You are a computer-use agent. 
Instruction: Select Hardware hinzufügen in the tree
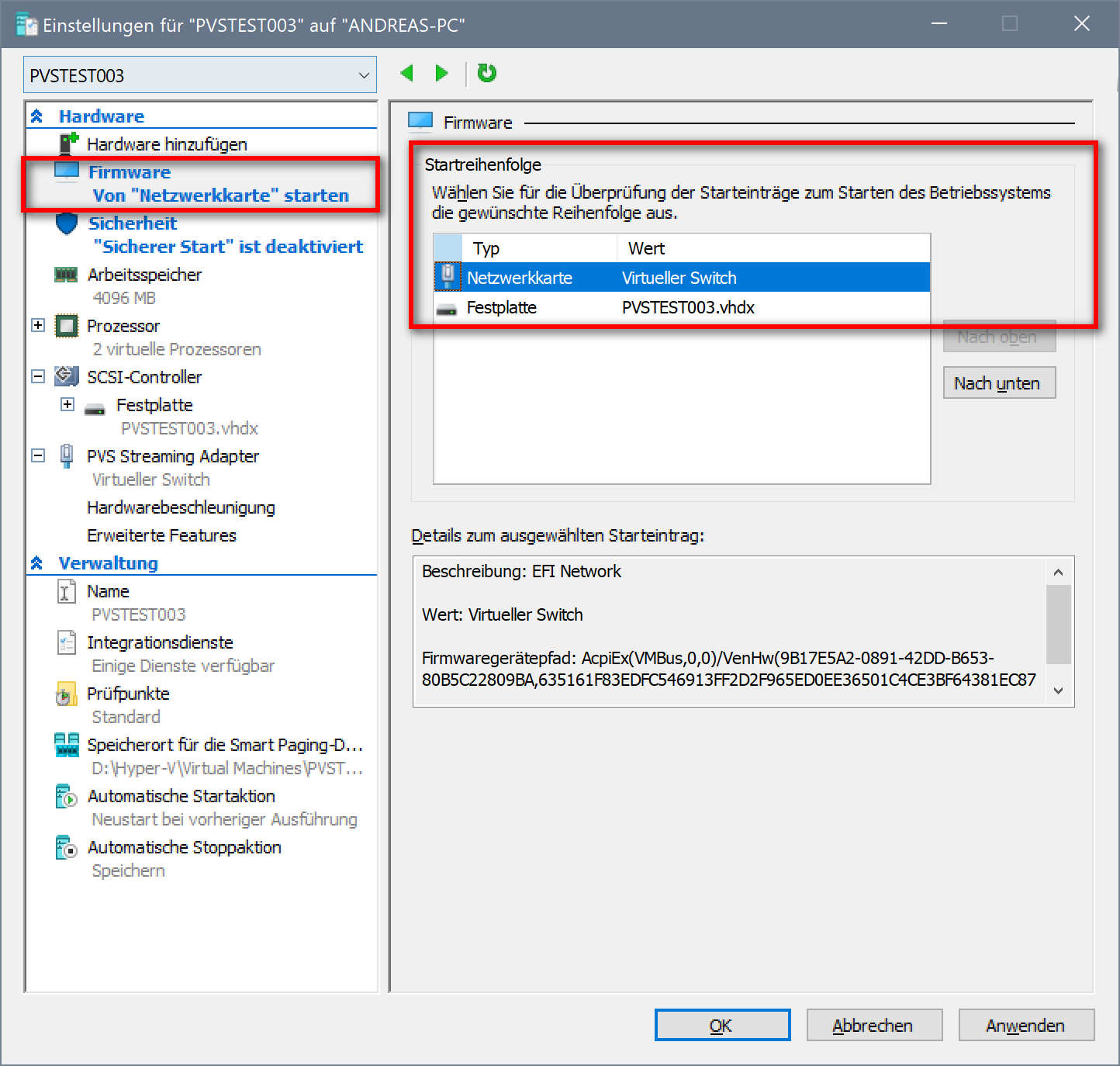point(167,144)
